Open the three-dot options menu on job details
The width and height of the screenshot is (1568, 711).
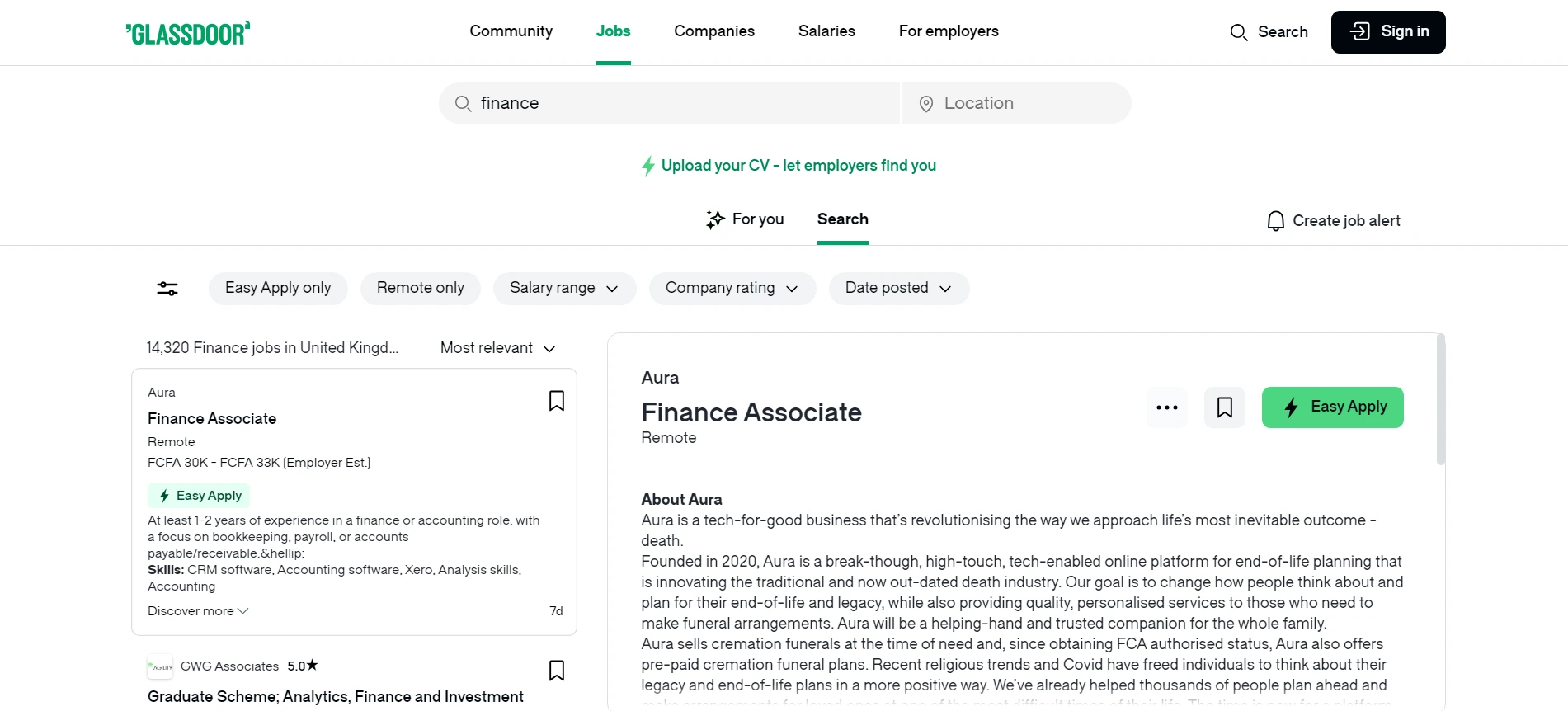[x=1166, y=407]
